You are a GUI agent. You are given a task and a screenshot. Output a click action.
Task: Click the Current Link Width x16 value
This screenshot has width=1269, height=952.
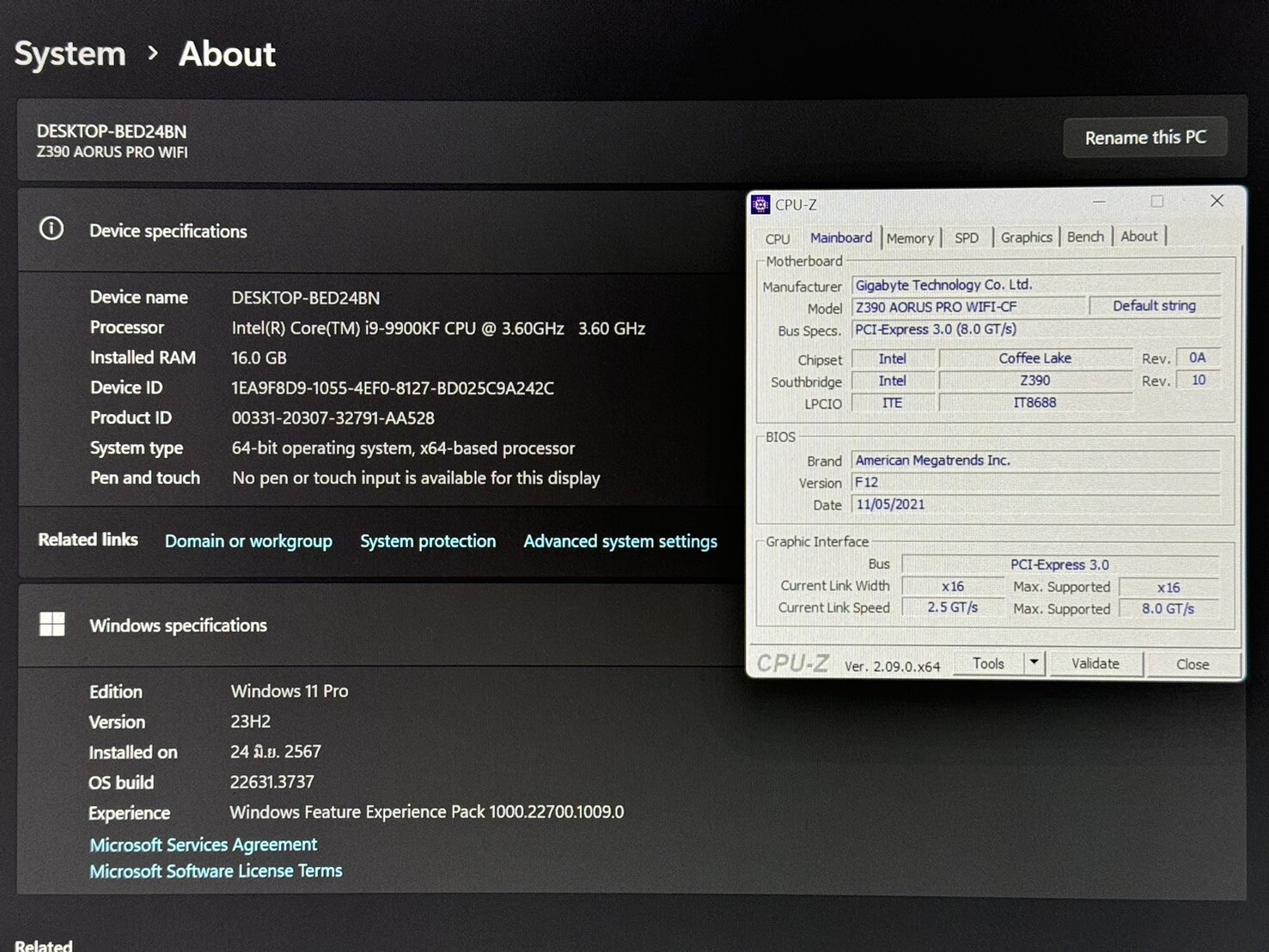pos(953,587)
